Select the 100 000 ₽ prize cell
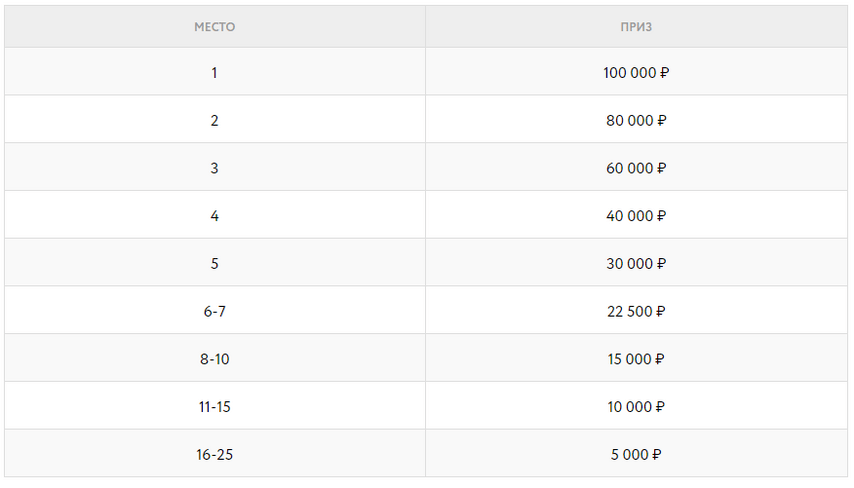 pos(636,71)
